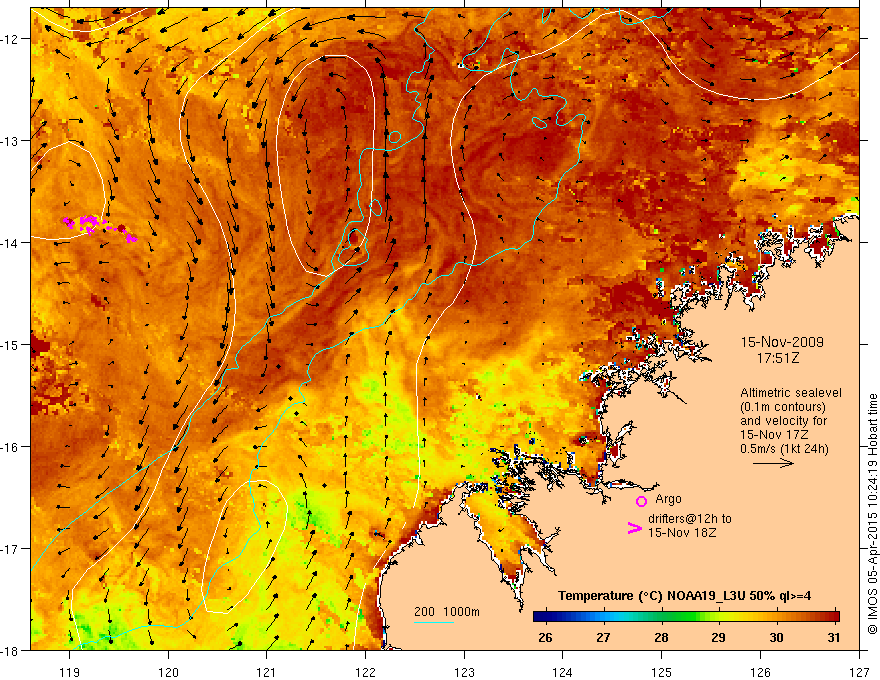880x680 pixels.
Task: Click longitude axis label 125
Action: point(662,673)
